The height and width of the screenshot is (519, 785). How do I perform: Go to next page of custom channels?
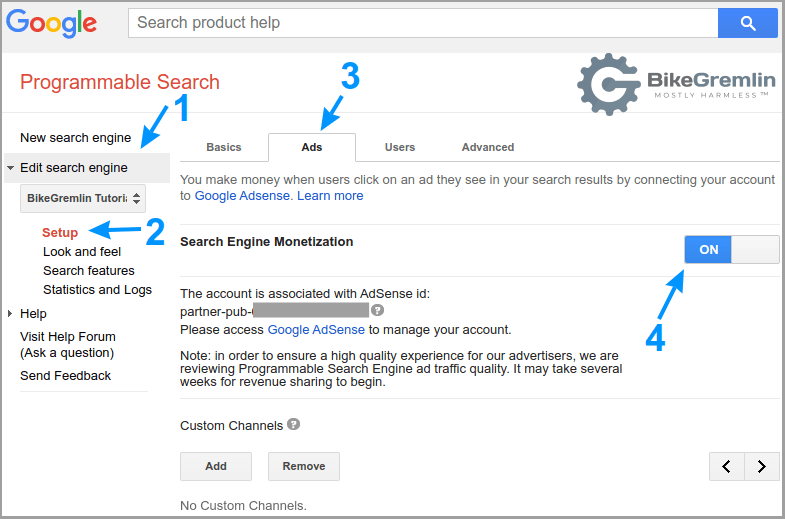coord(762,466)
